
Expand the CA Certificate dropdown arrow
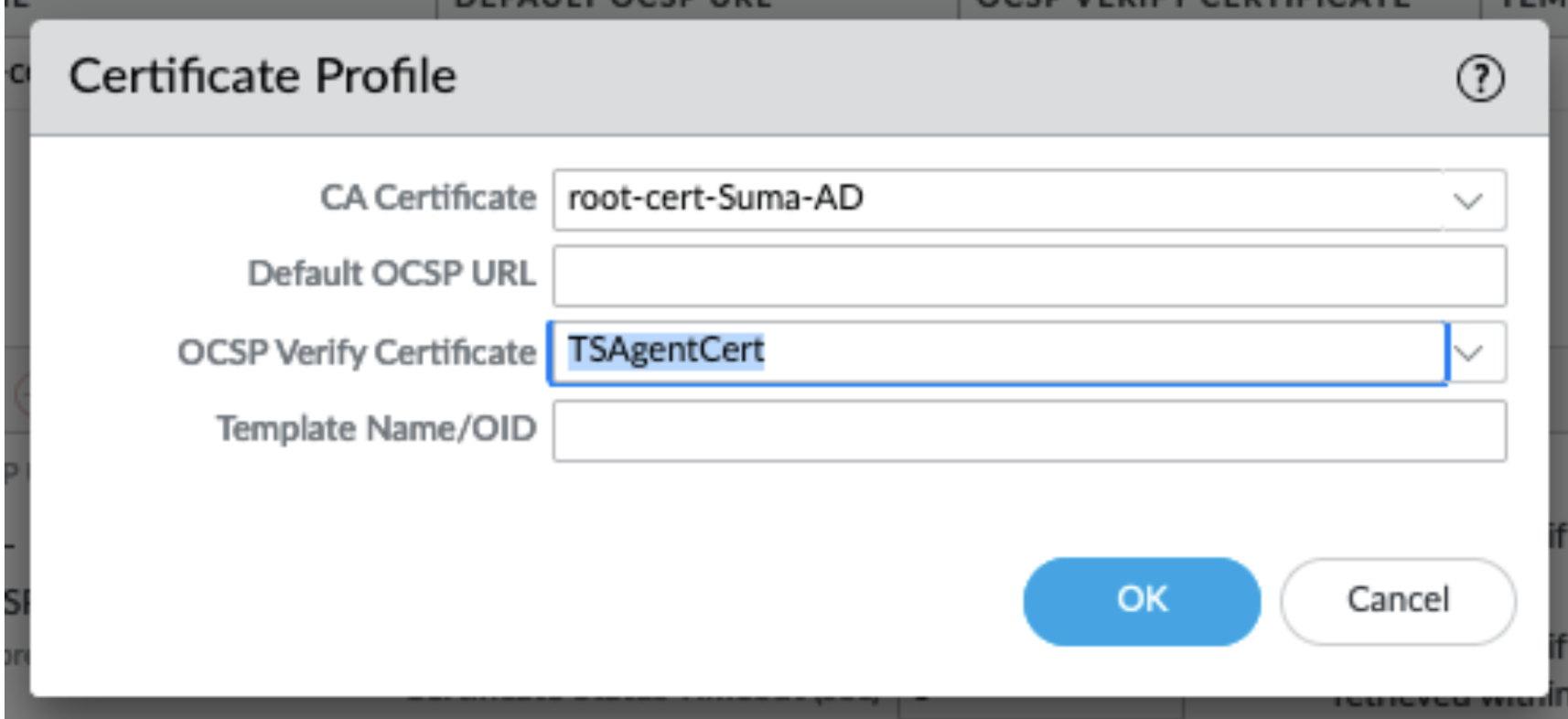tap(1468, 200)
